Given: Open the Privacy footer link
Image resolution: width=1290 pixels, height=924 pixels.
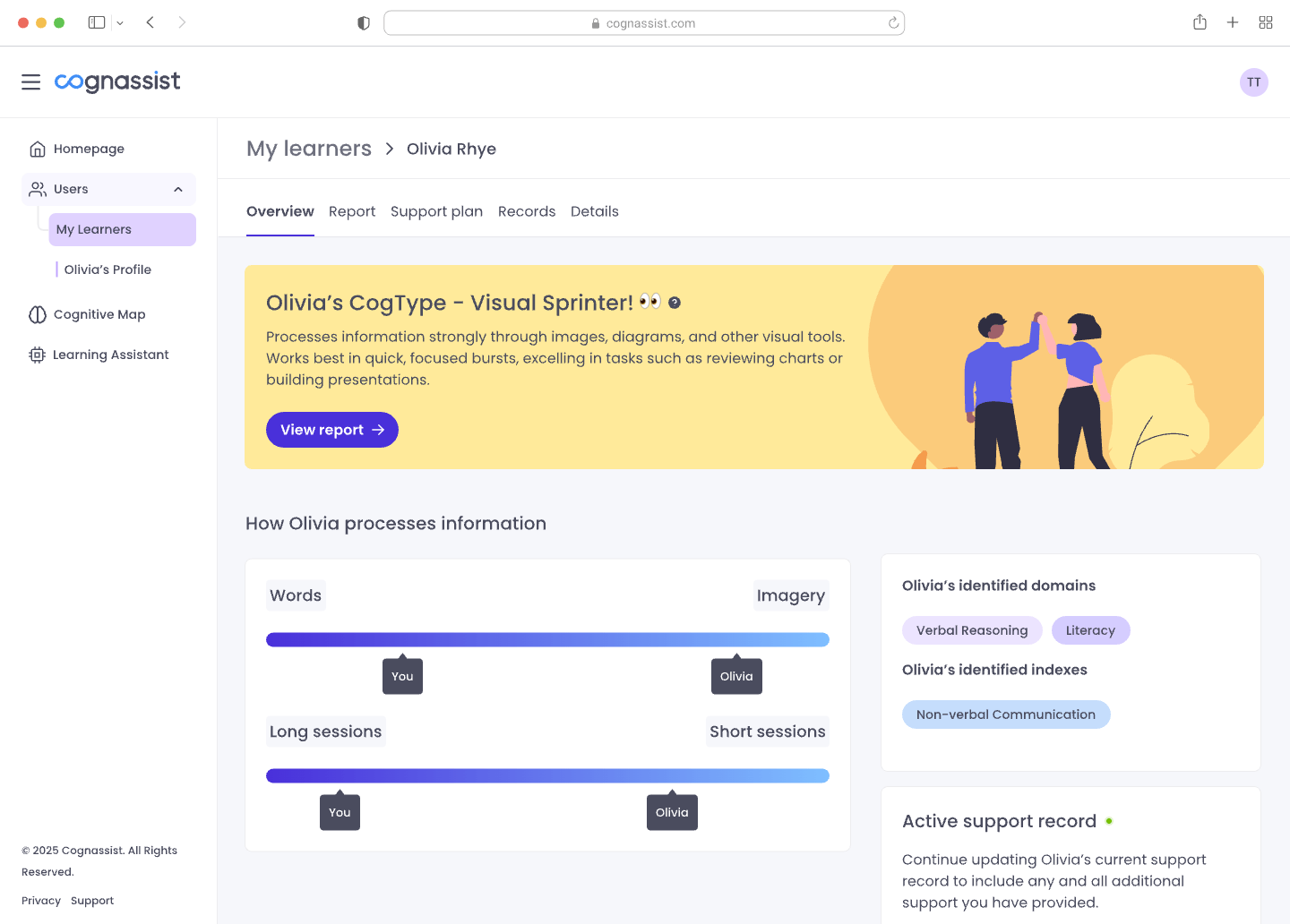Looking at the screenshot, I should pos(41,901).
